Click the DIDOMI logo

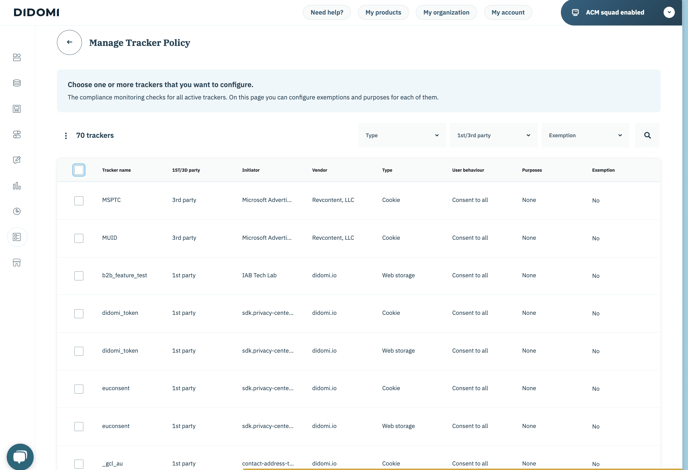(36, 12)
